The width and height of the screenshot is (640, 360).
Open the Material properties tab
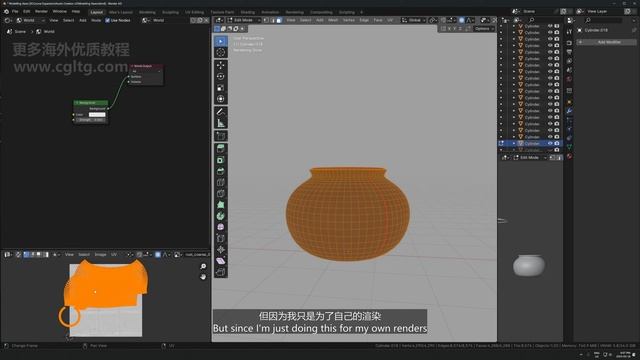pyautogui.click(x=569, y=156)
